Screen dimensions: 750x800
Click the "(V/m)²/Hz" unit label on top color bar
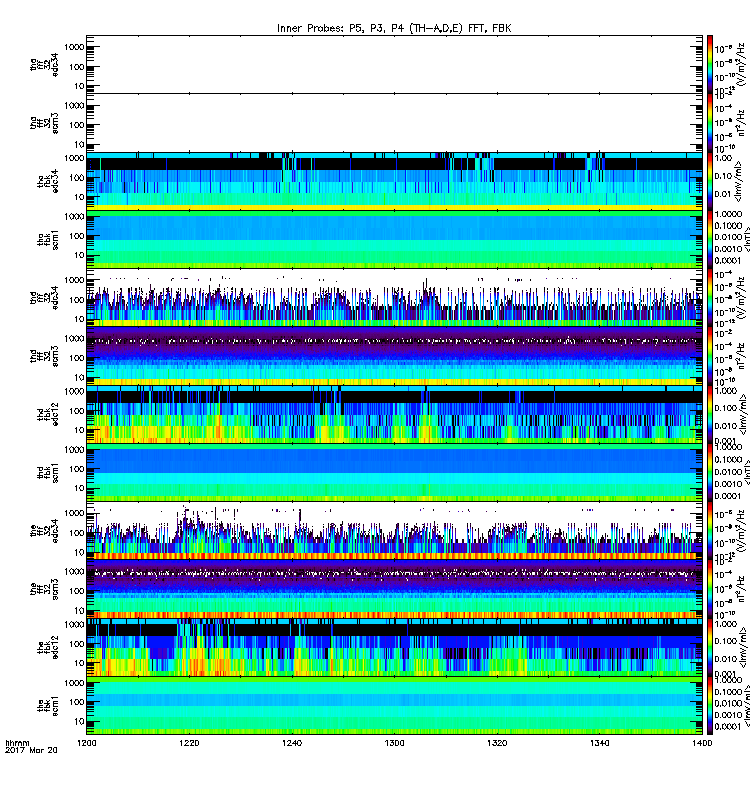click(743, 64)
